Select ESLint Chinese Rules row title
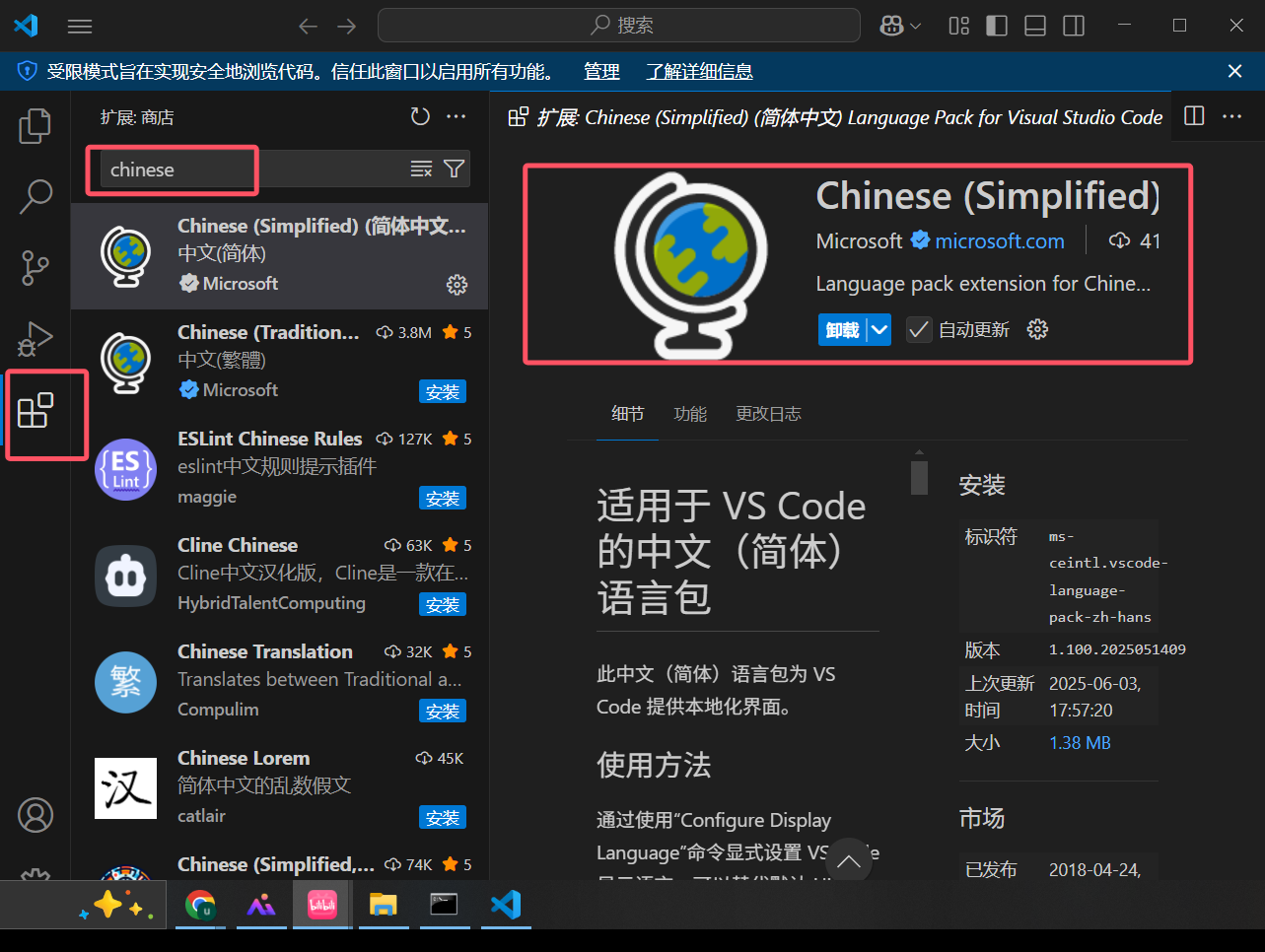The height and width of the screenshot is (952, 1265). tap(269, 439)
